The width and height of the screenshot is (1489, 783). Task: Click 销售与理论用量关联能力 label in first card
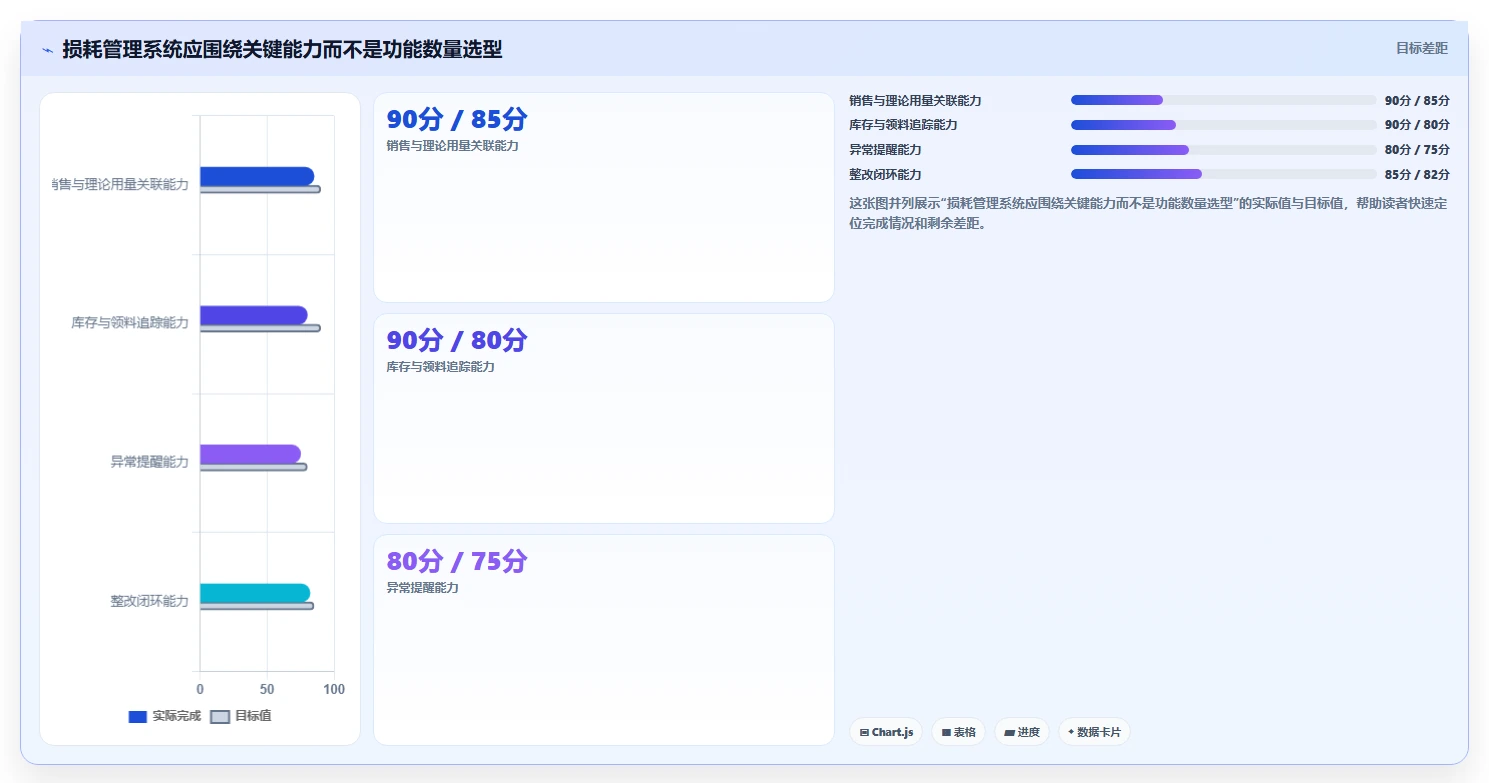click(453, 146)
